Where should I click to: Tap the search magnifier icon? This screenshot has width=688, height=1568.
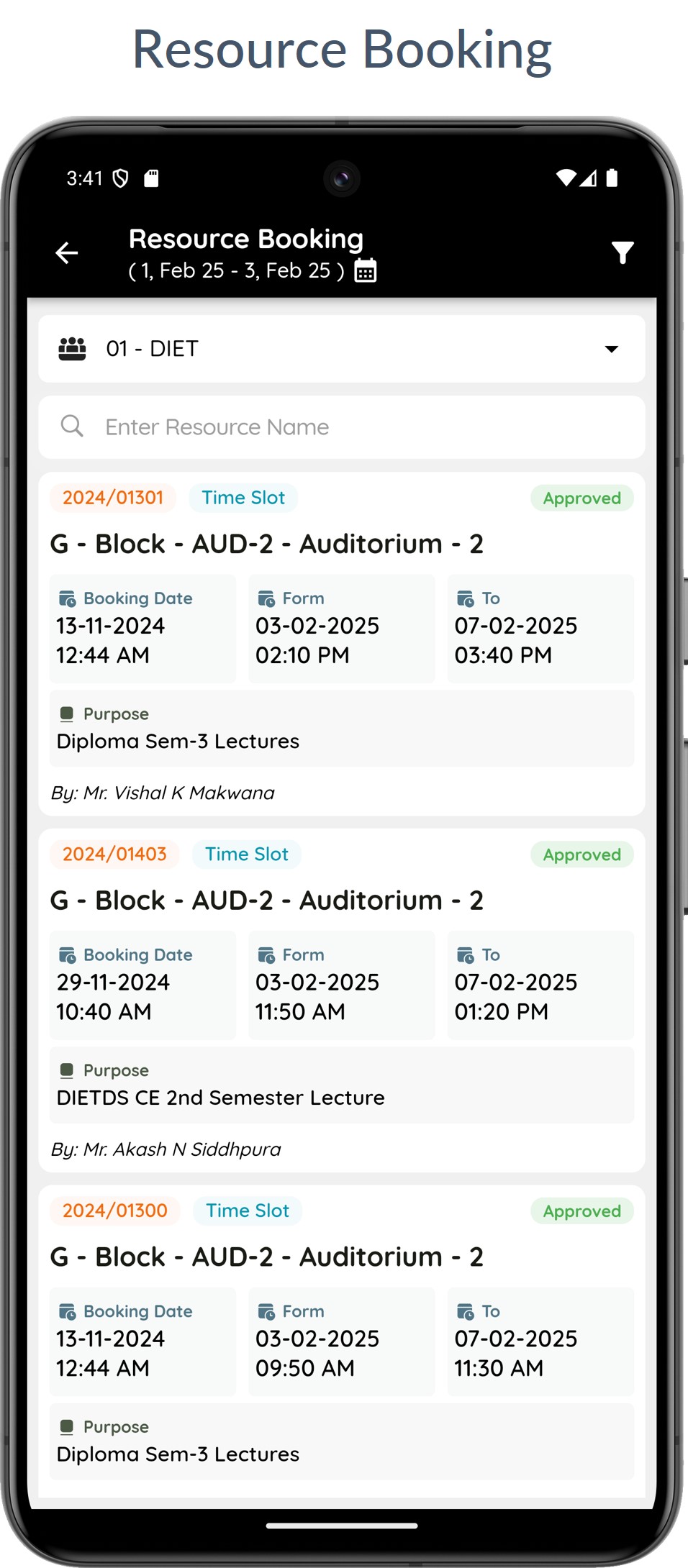72,426
